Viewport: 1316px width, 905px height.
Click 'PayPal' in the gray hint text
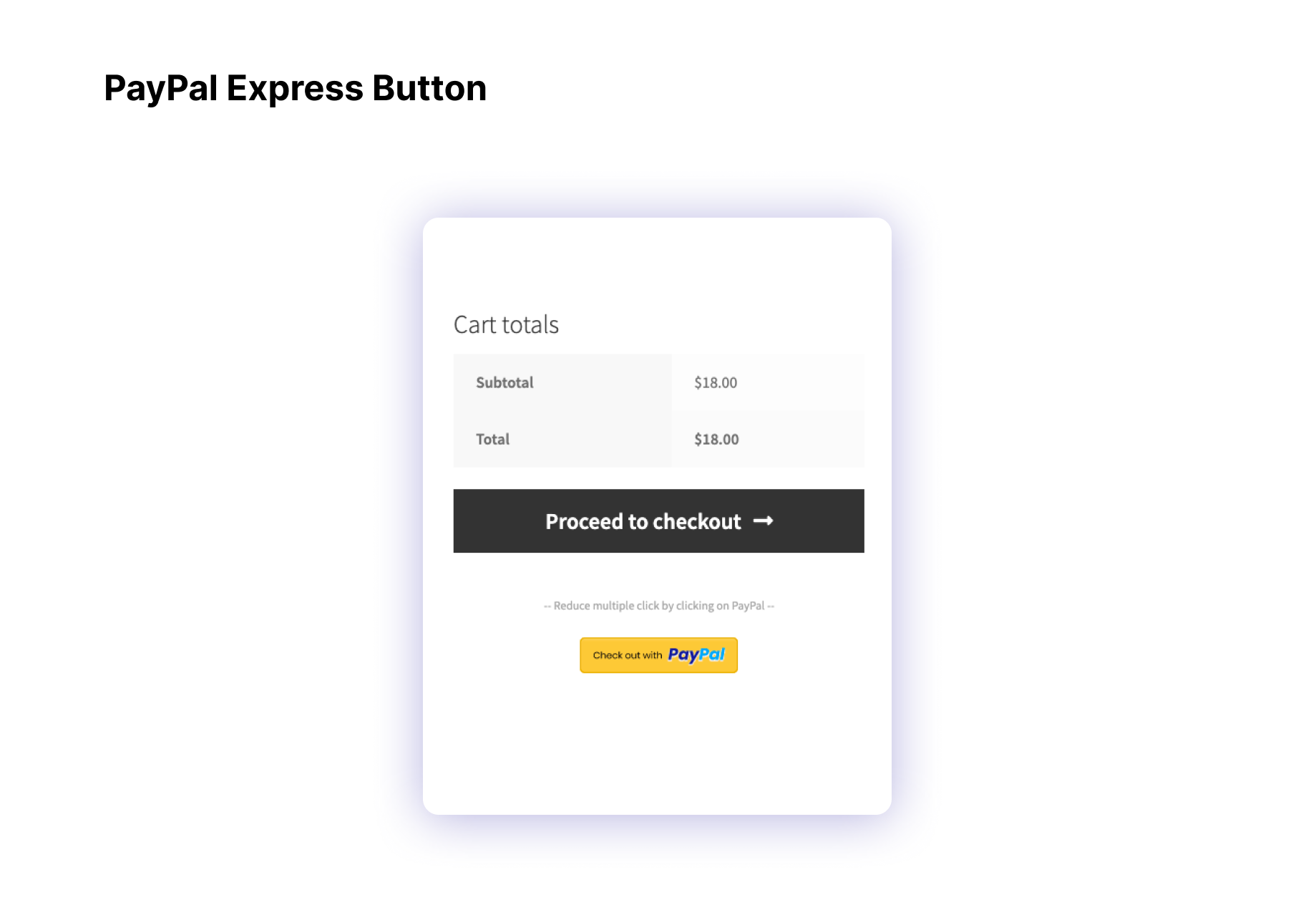click(x=748, y=606)
